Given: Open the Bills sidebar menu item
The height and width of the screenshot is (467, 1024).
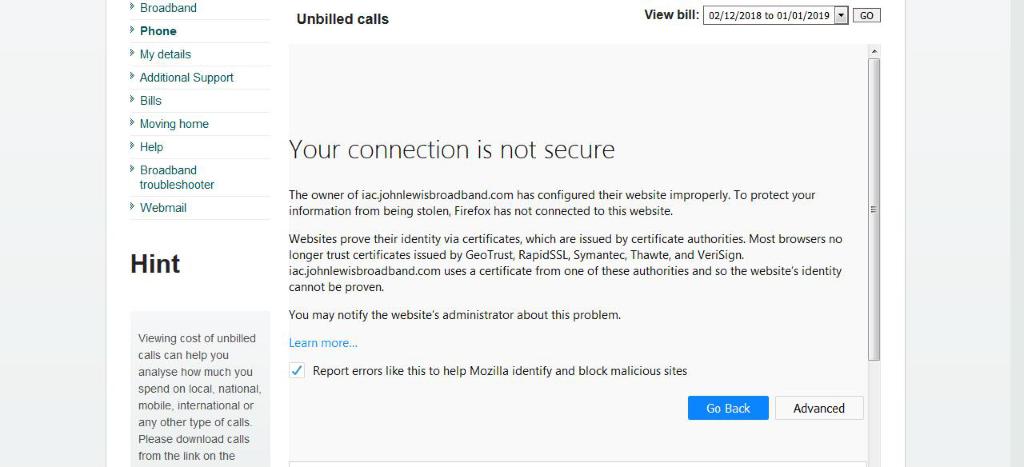Looking at the screenshot, I should click(x=151, y=100).
